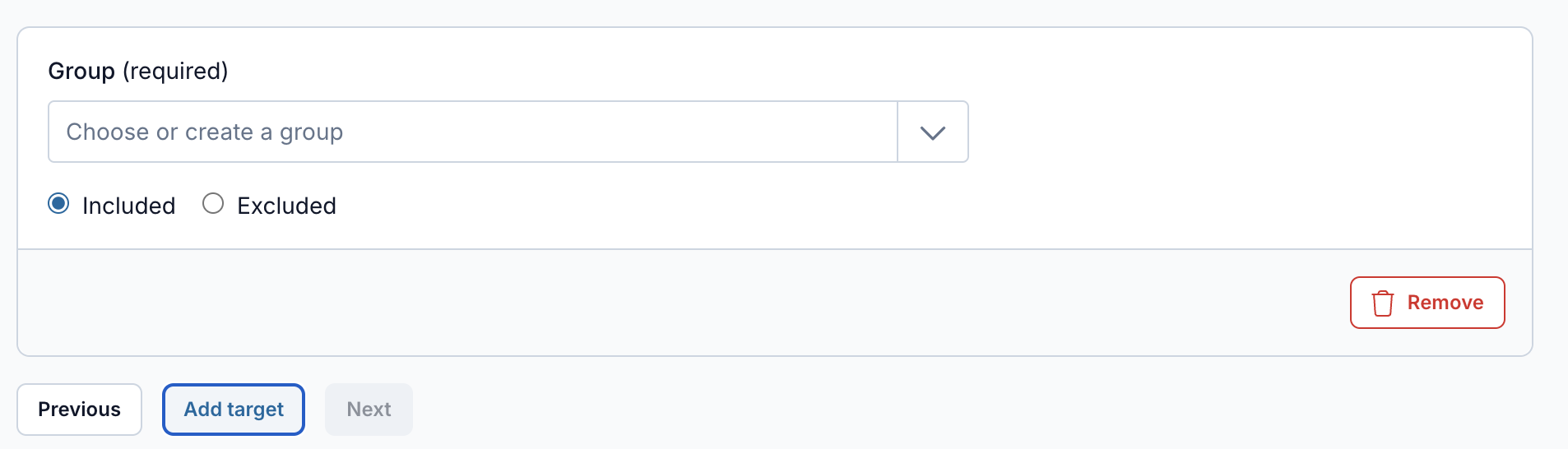
Task: Click the downward chevron icon in Group field
Action: (x=932, y=132)
